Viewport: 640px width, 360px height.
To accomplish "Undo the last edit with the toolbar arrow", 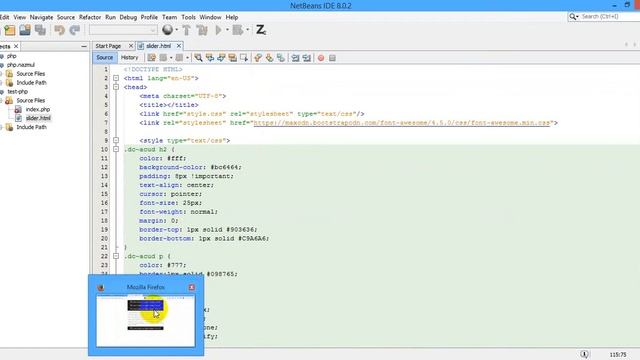I will tap(60, 30).
